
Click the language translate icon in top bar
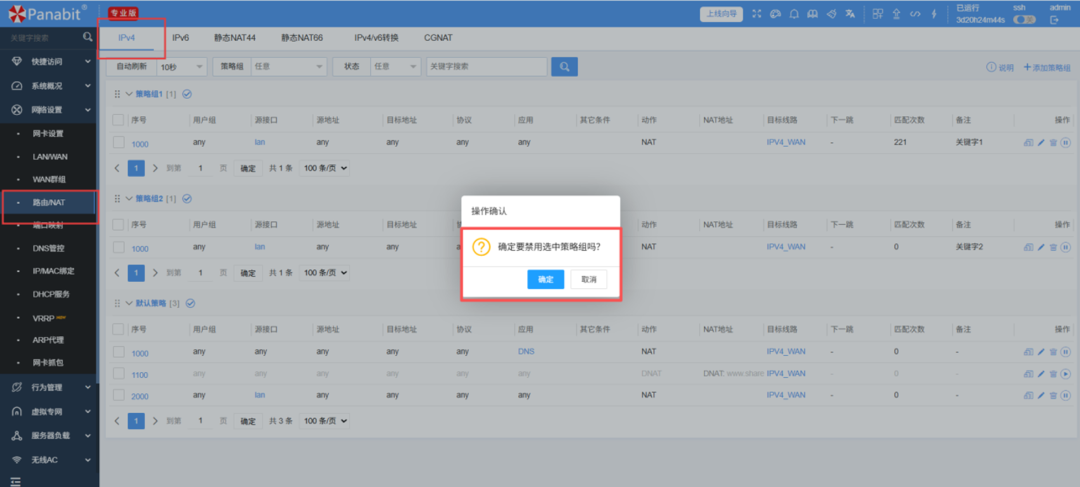pos(850,14)
